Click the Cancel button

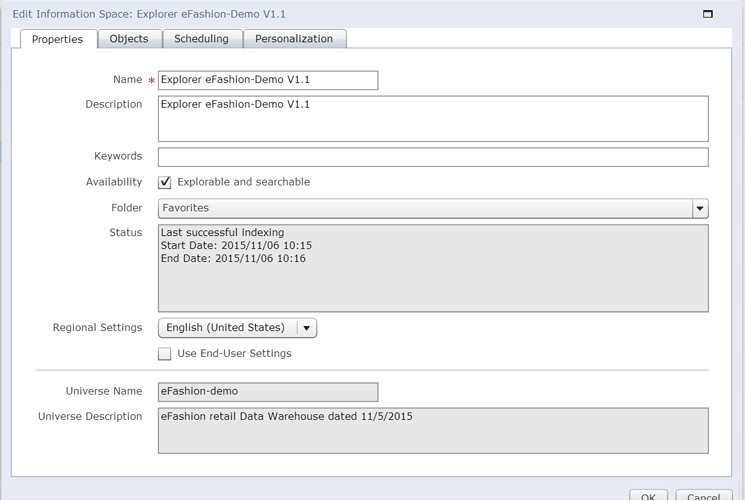[x=704, y=496]
